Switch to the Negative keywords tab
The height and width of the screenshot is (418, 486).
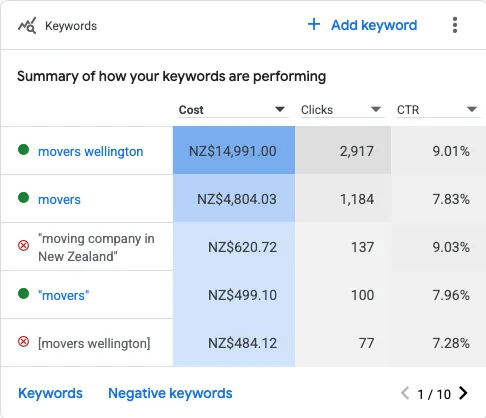click(170, 393)
